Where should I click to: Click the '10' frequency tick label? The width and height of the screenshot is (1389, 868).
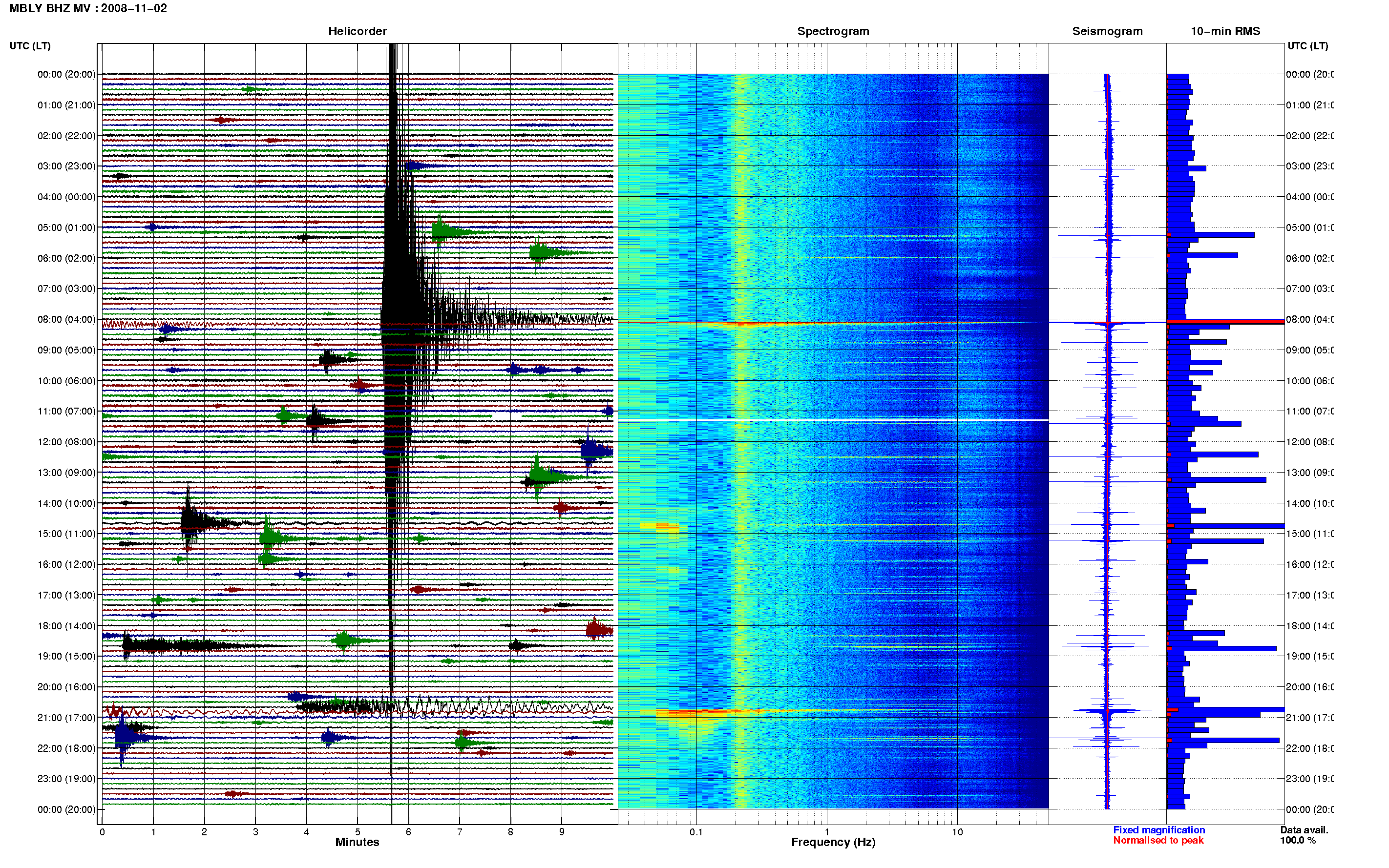pyautogui.click(x=957, y=832)
